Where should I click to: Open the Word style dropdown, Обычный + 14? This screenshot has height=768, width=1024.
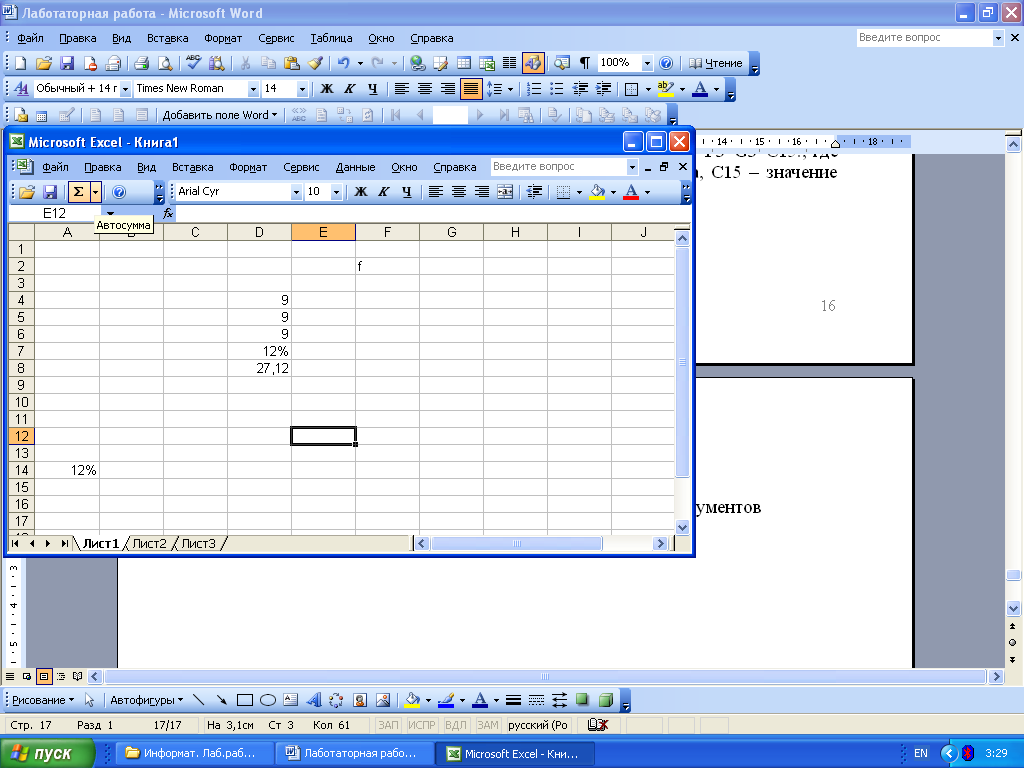click(x=125, y=89)
